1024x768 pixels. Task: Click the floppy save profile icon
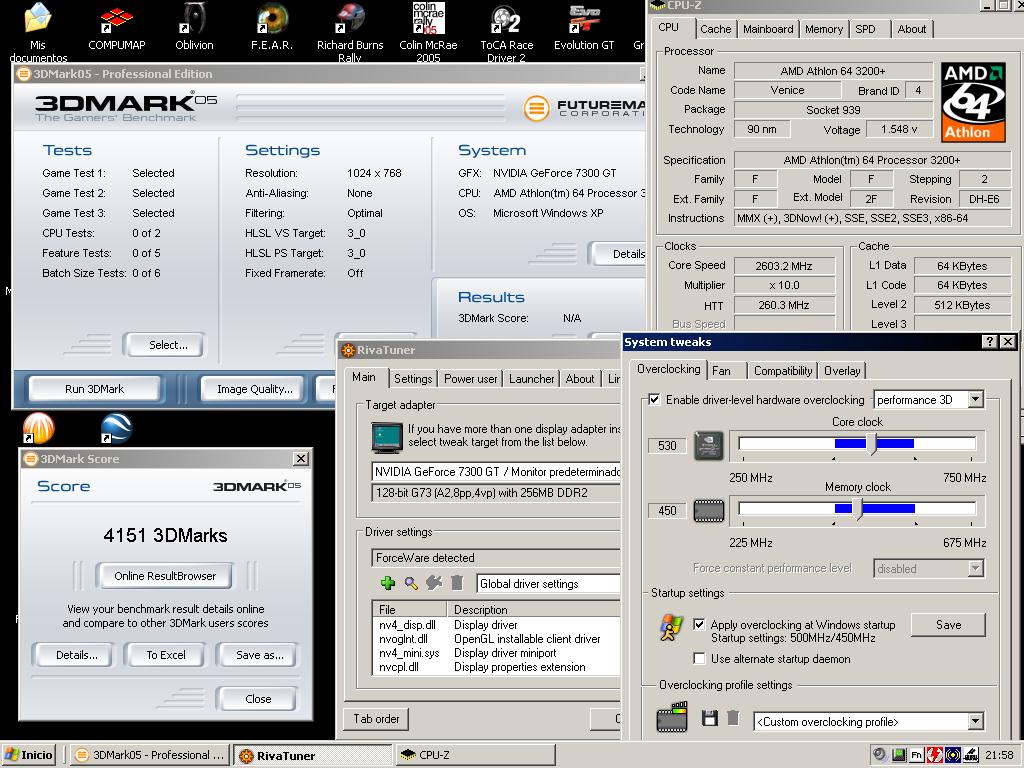click(x=709, y=718)
